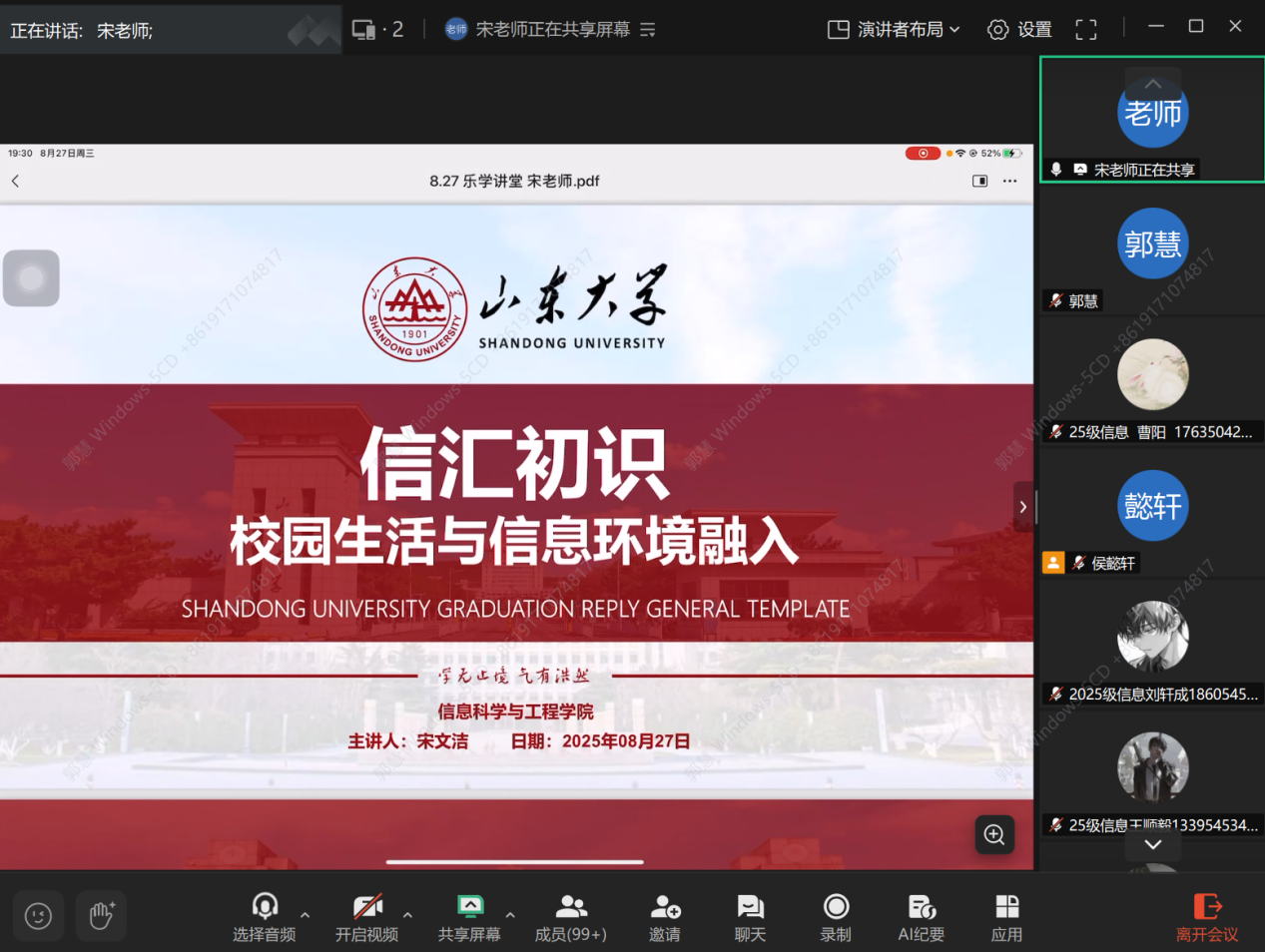Click the zoom-in magnifier on shared screen

[994, 834]
